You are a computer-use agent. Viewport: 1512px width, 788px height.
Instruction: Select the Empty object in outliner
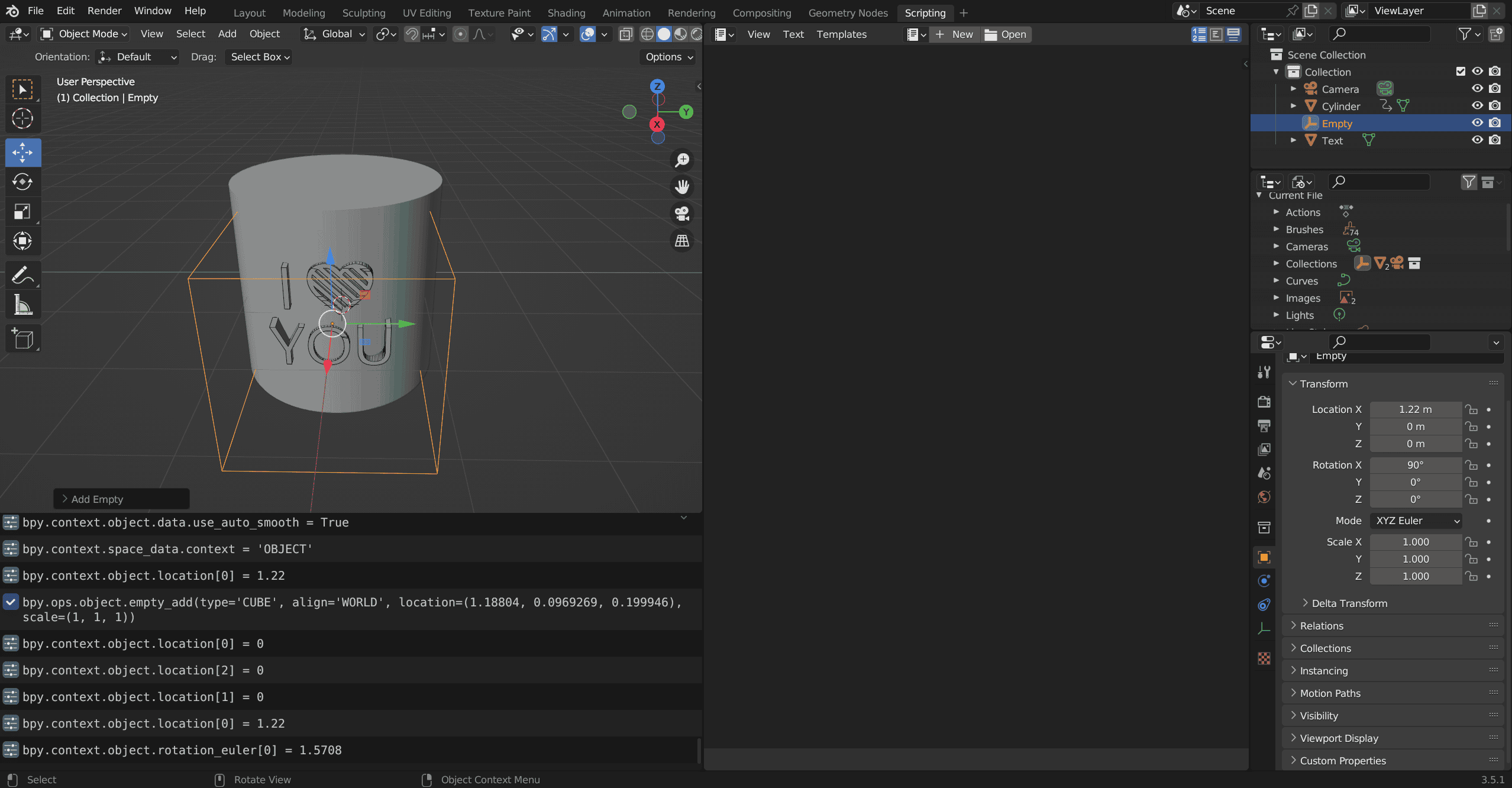(x=1336, y=123)
